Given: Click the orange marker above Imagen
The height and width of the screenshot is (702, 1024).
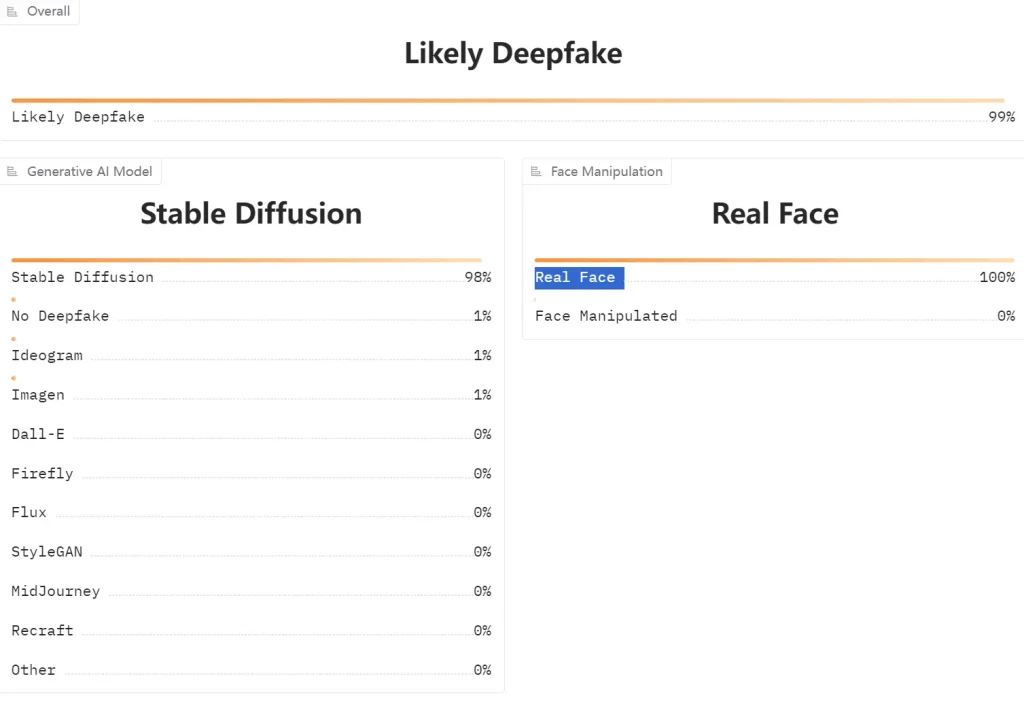Looking at the screenshot, I should (x=14, y=378).
